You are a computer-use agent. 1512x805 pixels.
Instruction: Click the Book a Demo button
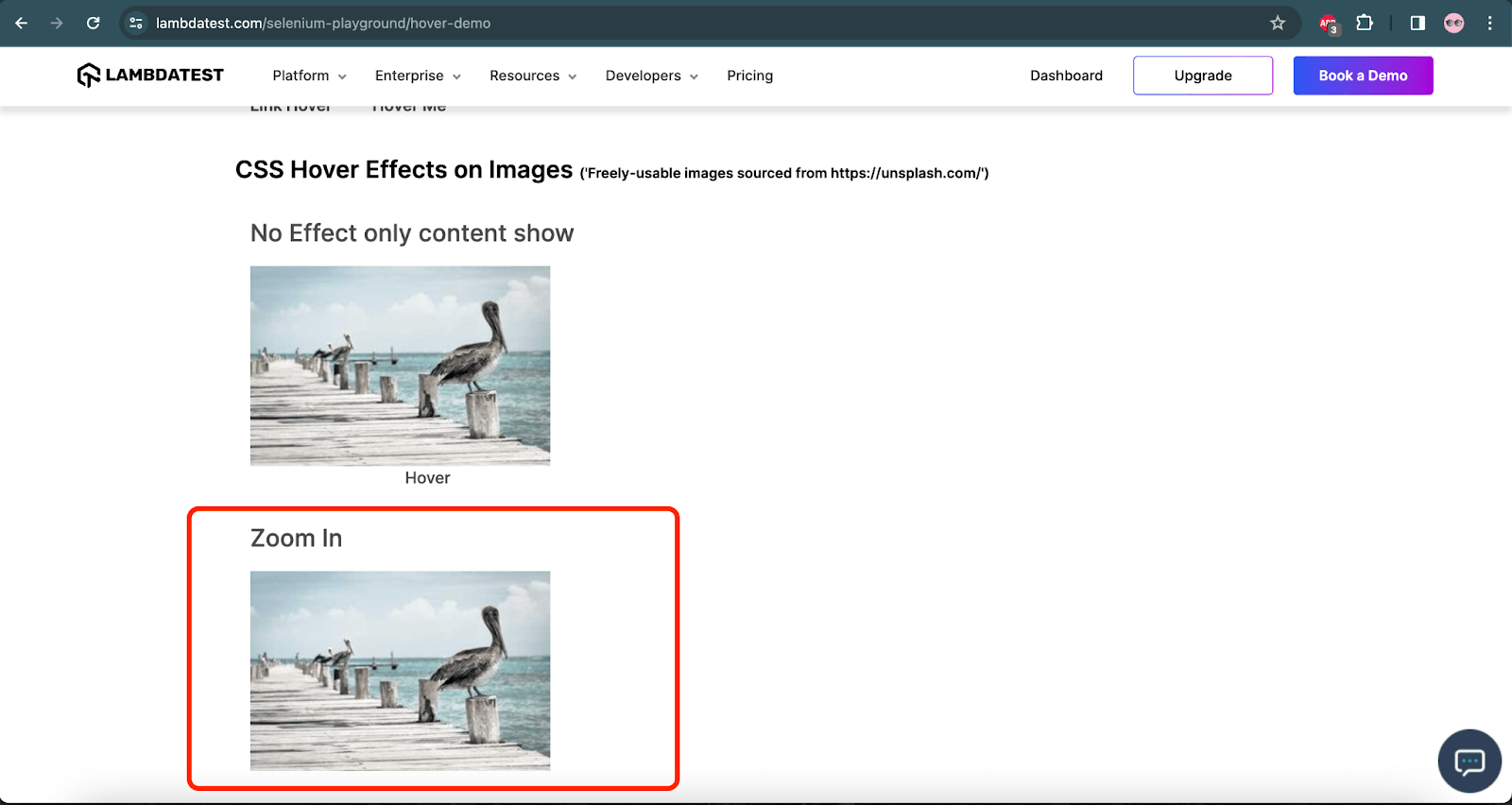tap(1363, 76)
